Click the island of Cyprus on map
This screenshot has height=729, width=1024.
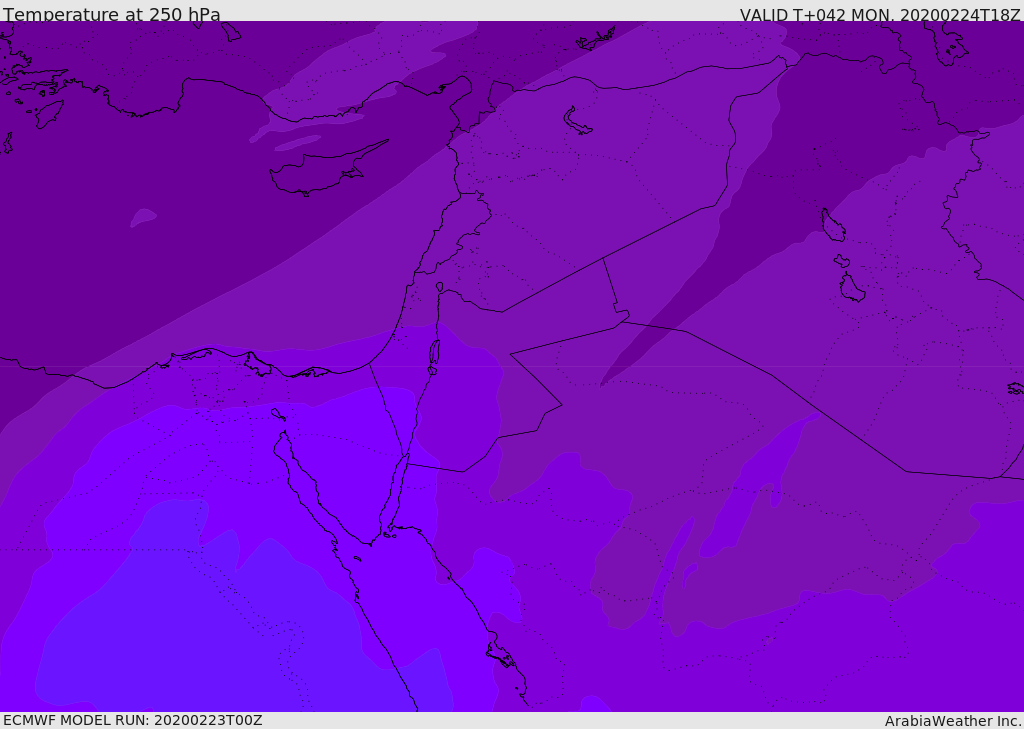(x=321, y=170)
